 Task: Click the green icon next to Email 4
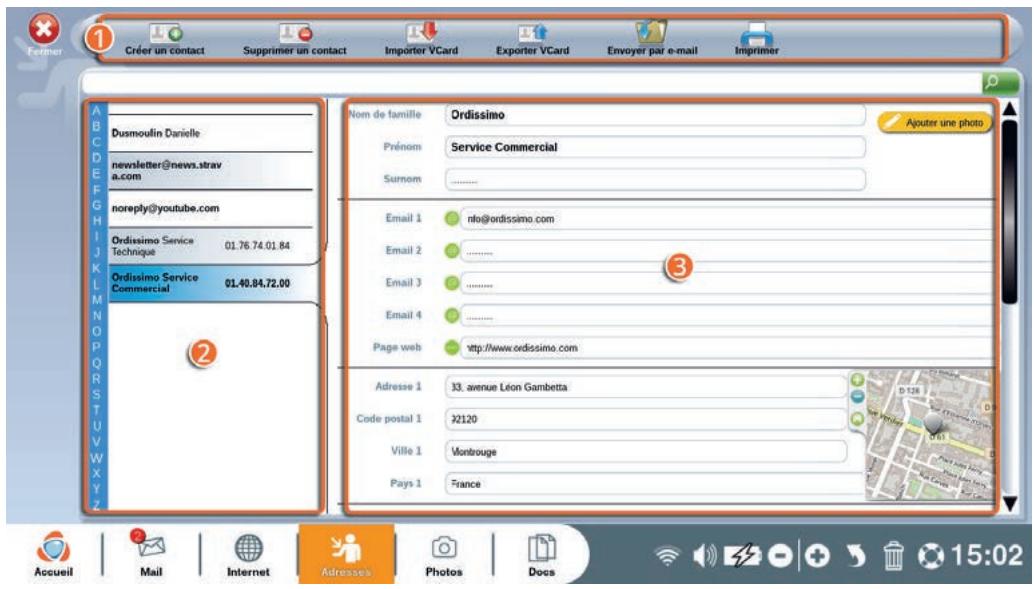tap(452, 315)
